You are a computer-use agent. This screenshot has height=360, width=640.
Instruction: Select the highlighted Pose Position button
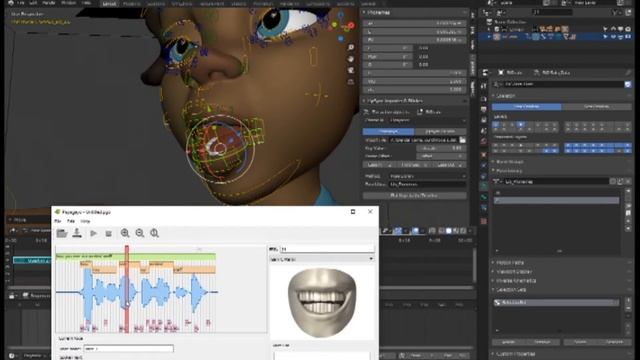(526, 107)
